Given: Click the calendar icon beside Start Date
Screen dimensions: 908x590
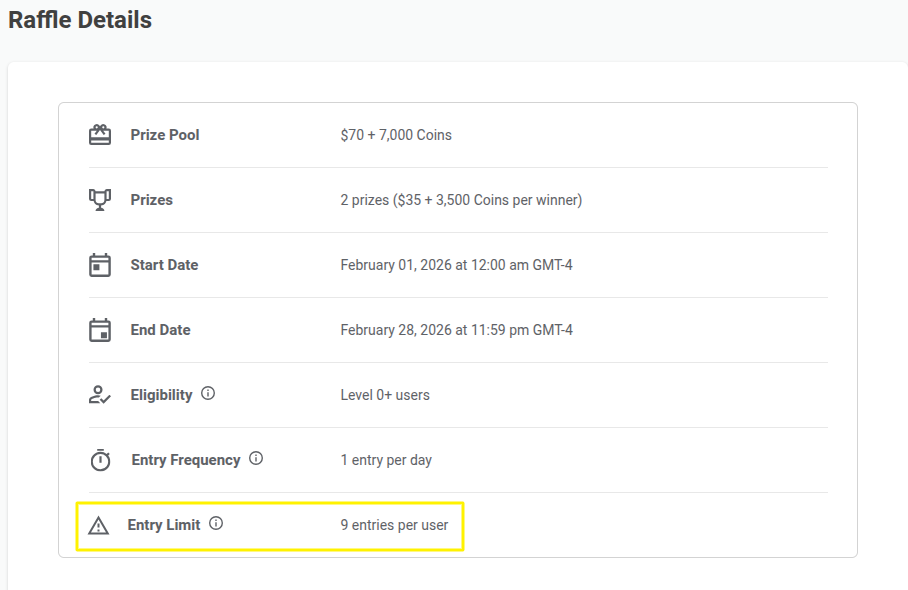Looking at the screenshot, I should pos(99,264).
